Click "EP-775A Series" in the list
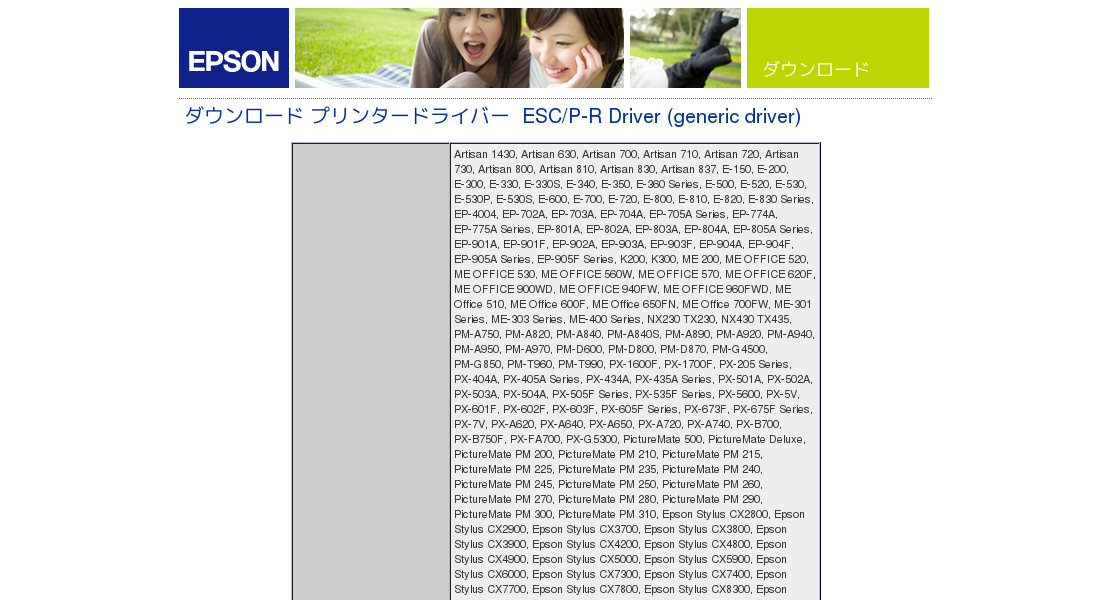The height and width of the screenshot is (600, 1107). pos(493,229)
